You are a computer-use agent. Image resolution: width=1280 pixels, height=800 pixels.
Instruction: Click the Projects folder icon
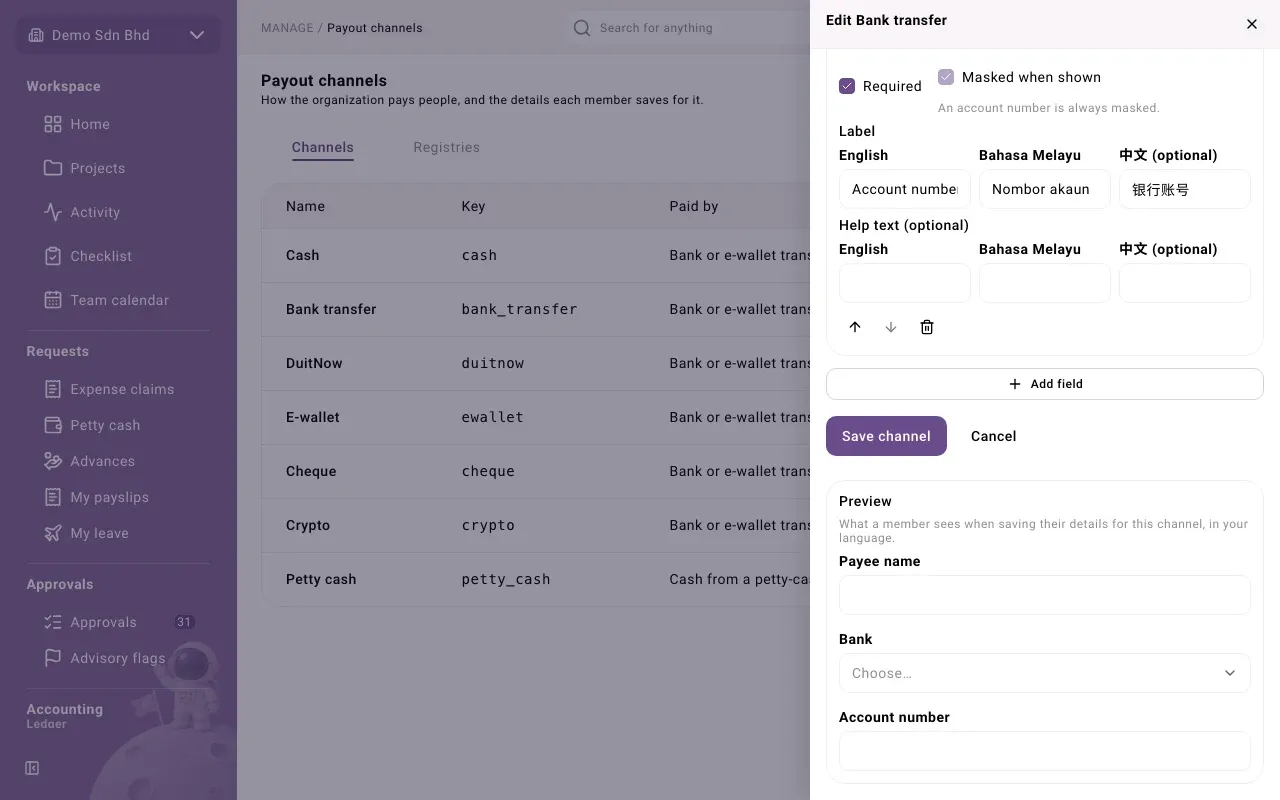[x=53, y=168]
